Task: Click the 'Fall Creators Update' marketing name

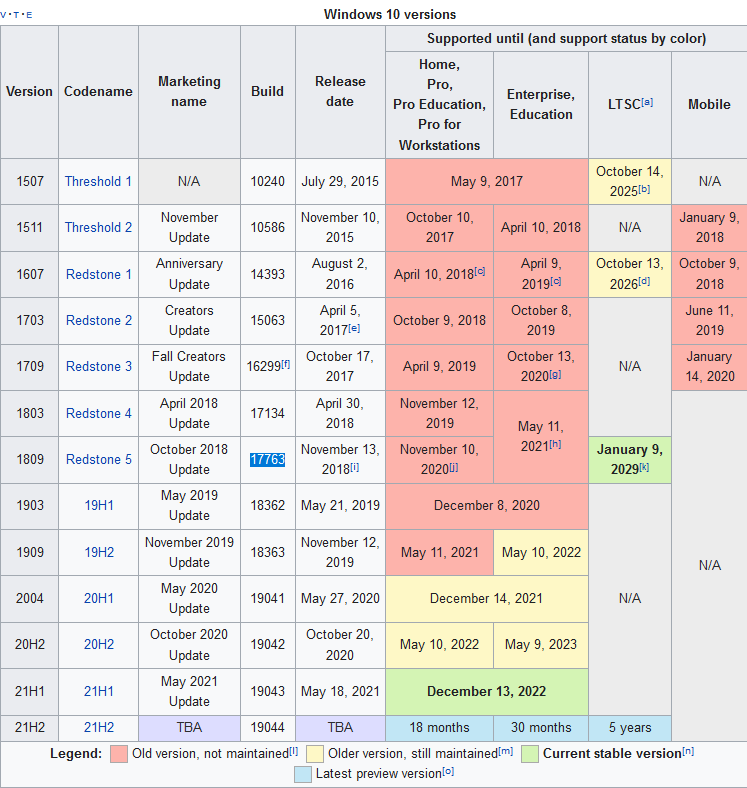Action: [x=189, y=366]
